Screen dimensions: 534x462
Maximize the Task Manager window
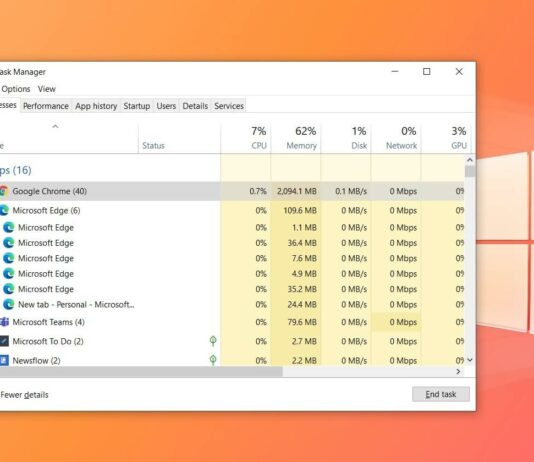point(427,71)
